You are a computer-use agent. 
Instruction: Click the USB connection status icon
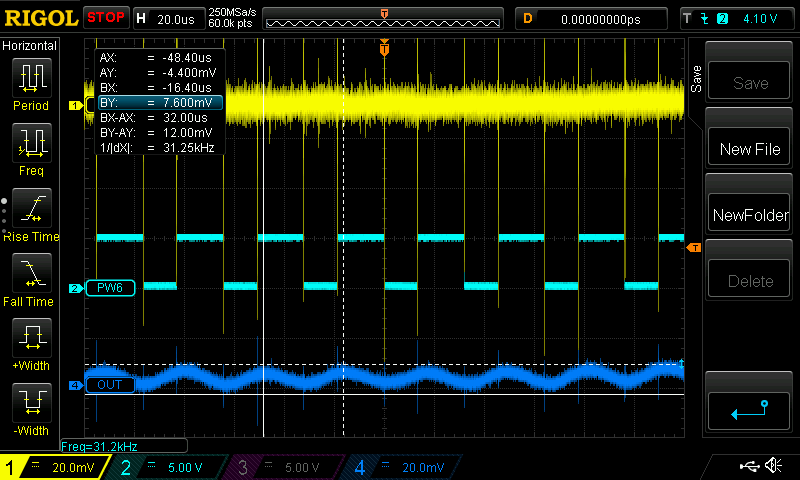(749, 466)
